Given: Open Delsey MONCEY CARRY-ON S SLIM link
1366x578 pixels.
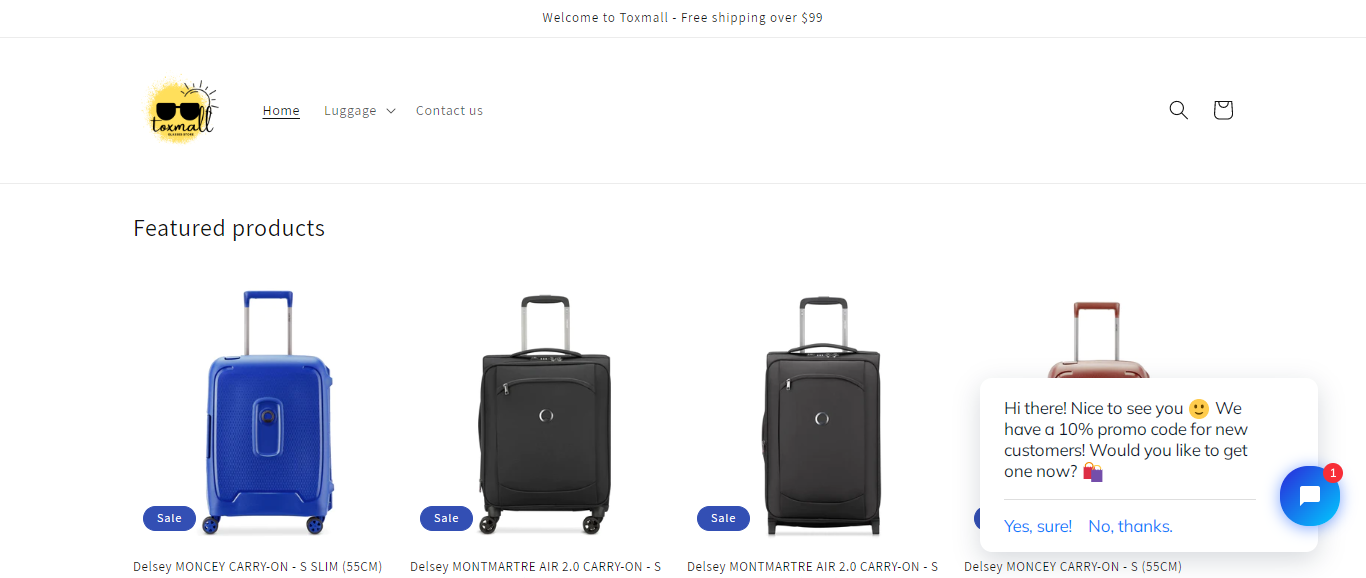Looking at the screenshot, I should (x=258, y=567).
